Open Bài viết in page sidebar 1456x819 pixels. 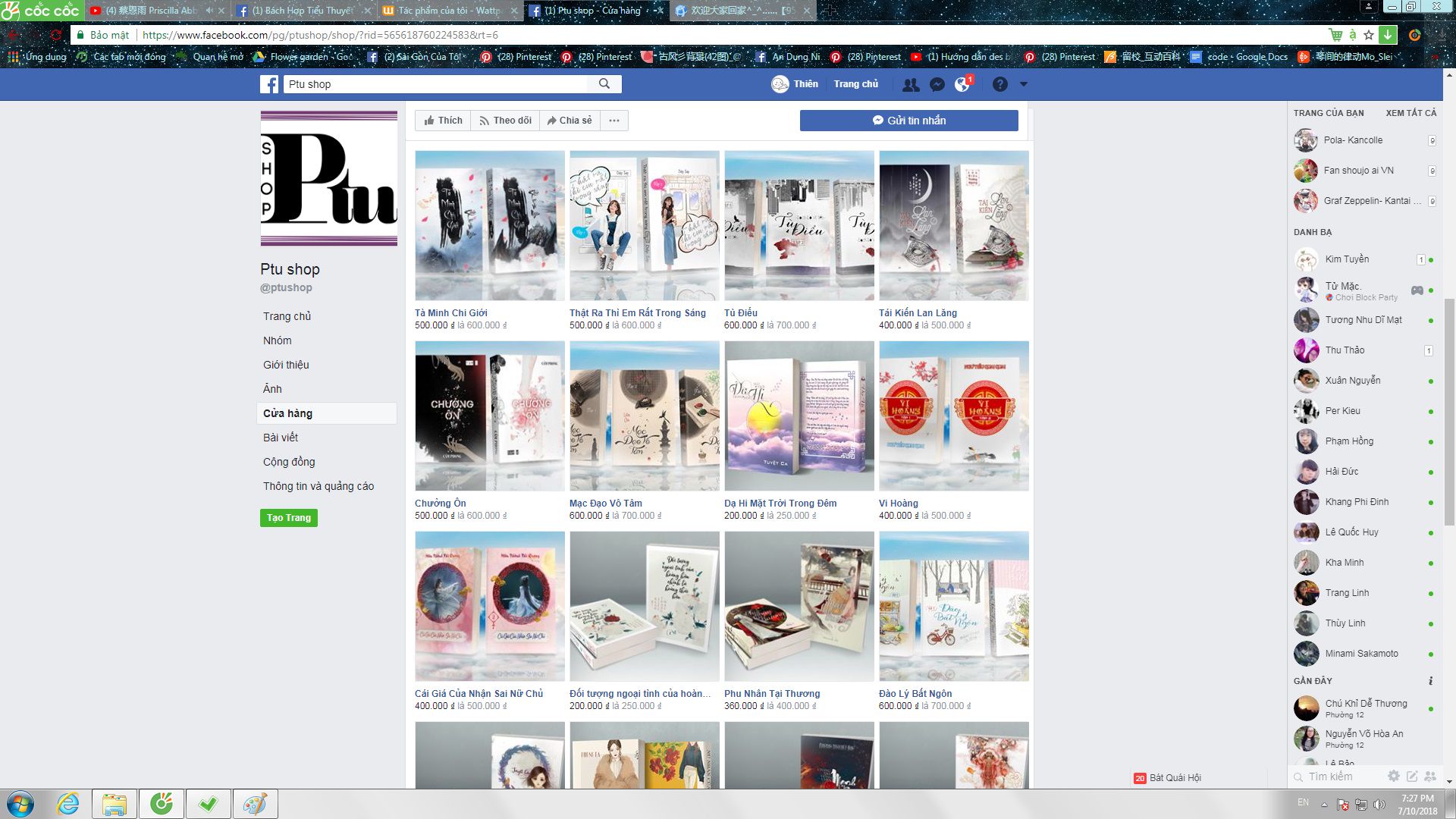(x=281, y=438)
